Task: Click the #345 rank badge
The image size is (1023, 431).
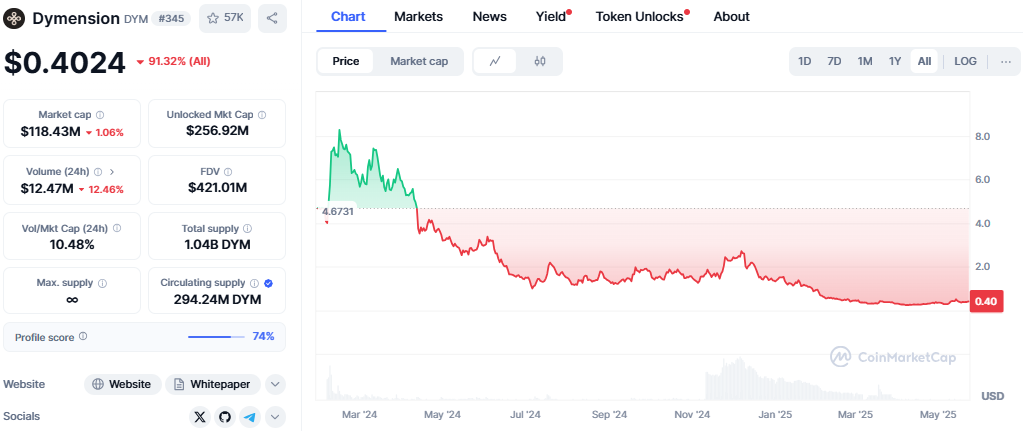Action: click(171, 18)
